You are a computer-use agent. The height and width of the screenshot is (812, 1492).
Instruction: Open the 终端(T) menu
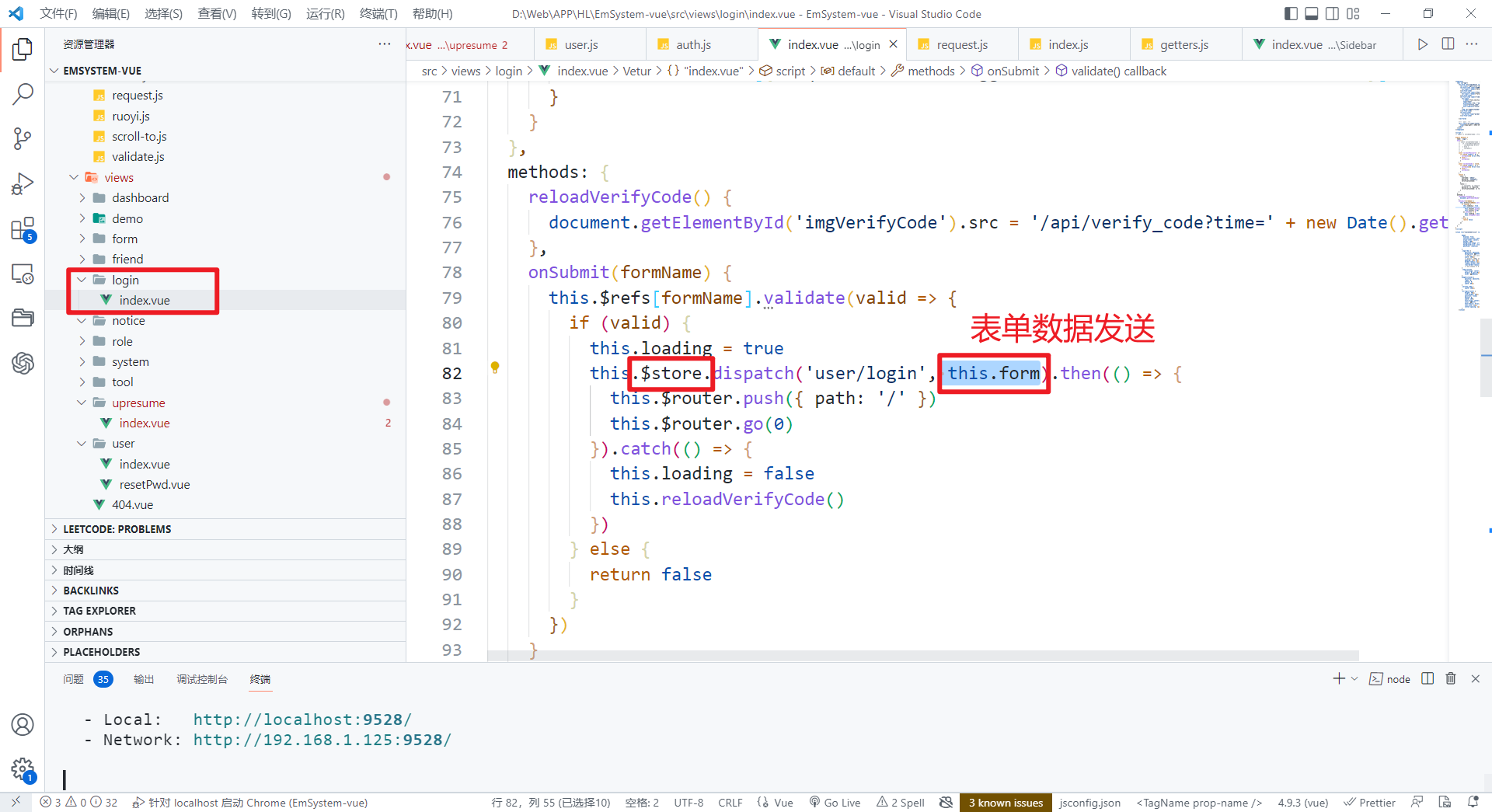(x=378, y=13)
